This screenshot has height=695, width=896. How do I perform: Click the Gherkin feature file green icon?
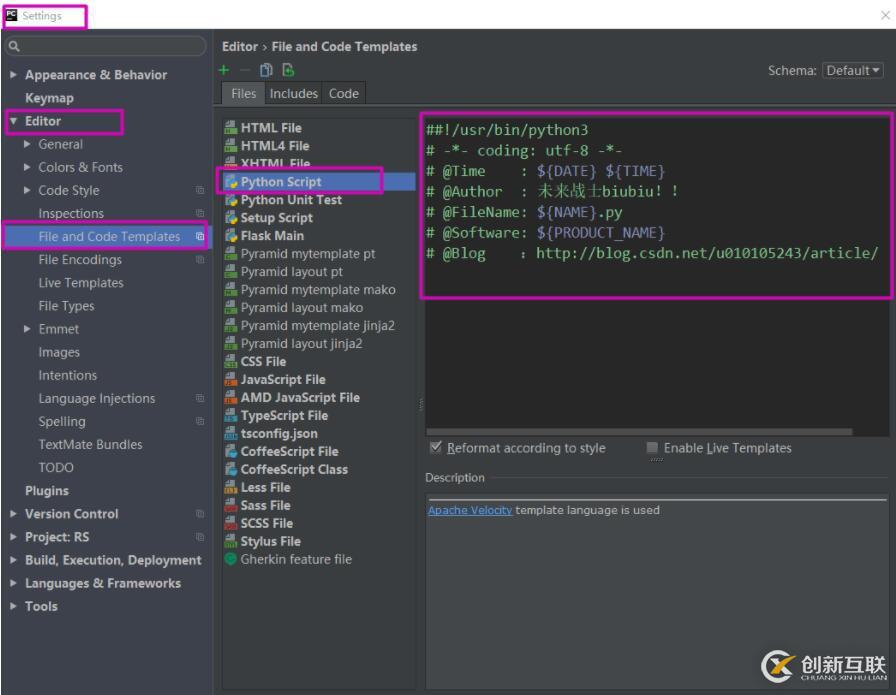(230, 560)
